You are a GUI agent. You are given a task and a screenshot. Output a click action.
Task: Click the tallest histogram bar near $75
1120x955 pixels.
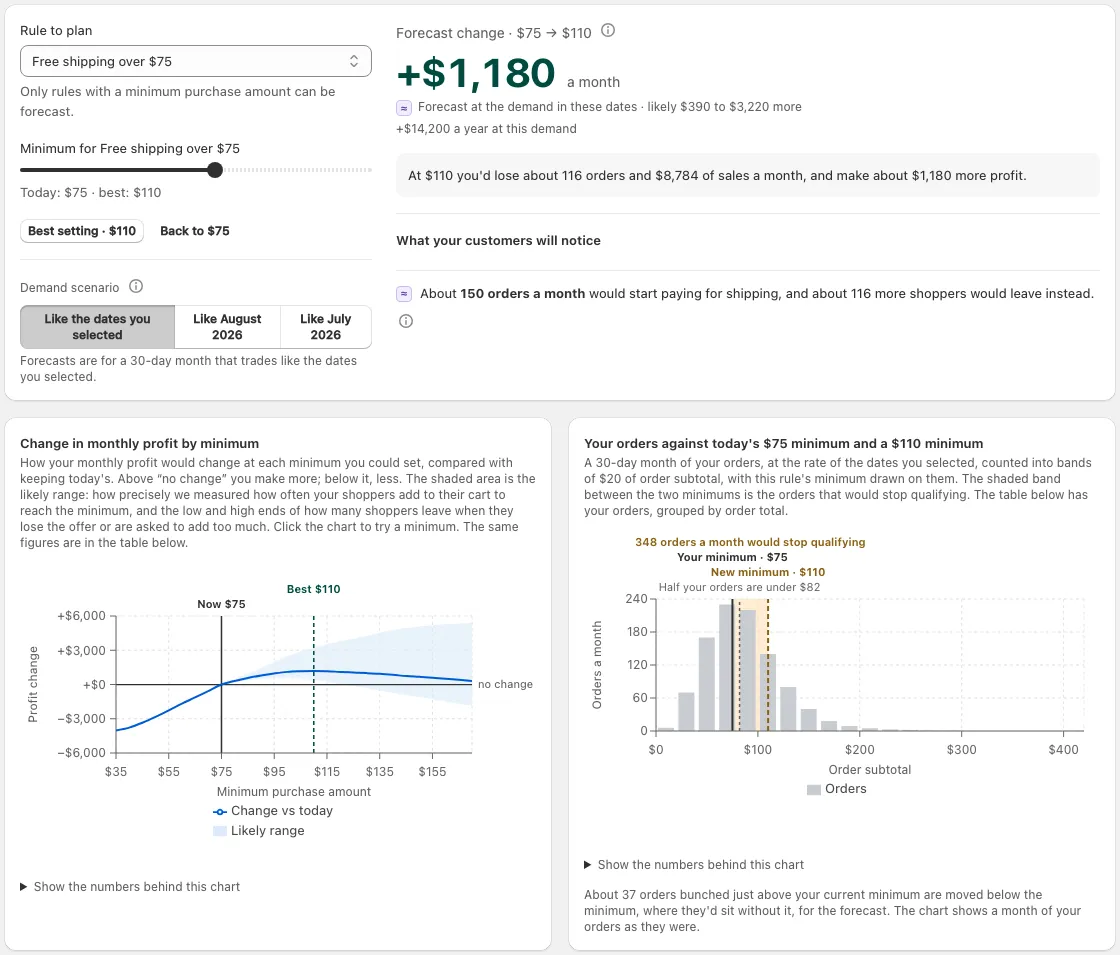pos(726,667)
